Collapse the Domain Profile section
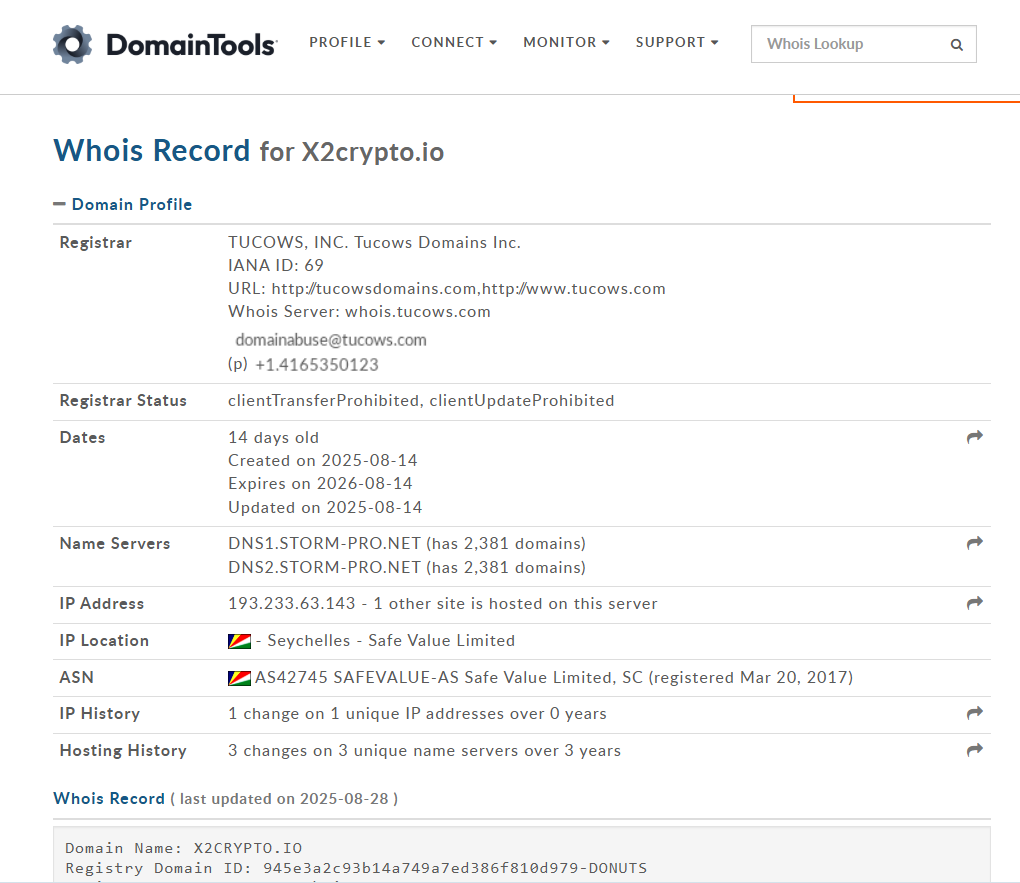 tap(122, 204)
